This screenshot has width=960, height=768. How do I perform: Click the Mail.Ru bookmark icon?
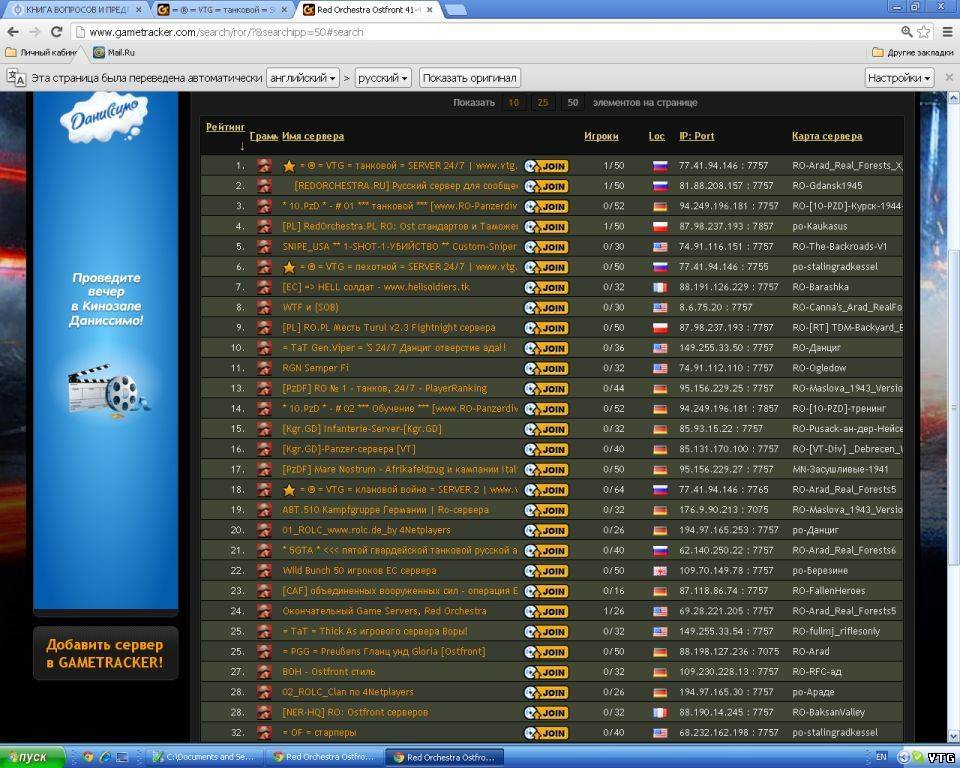99,53
